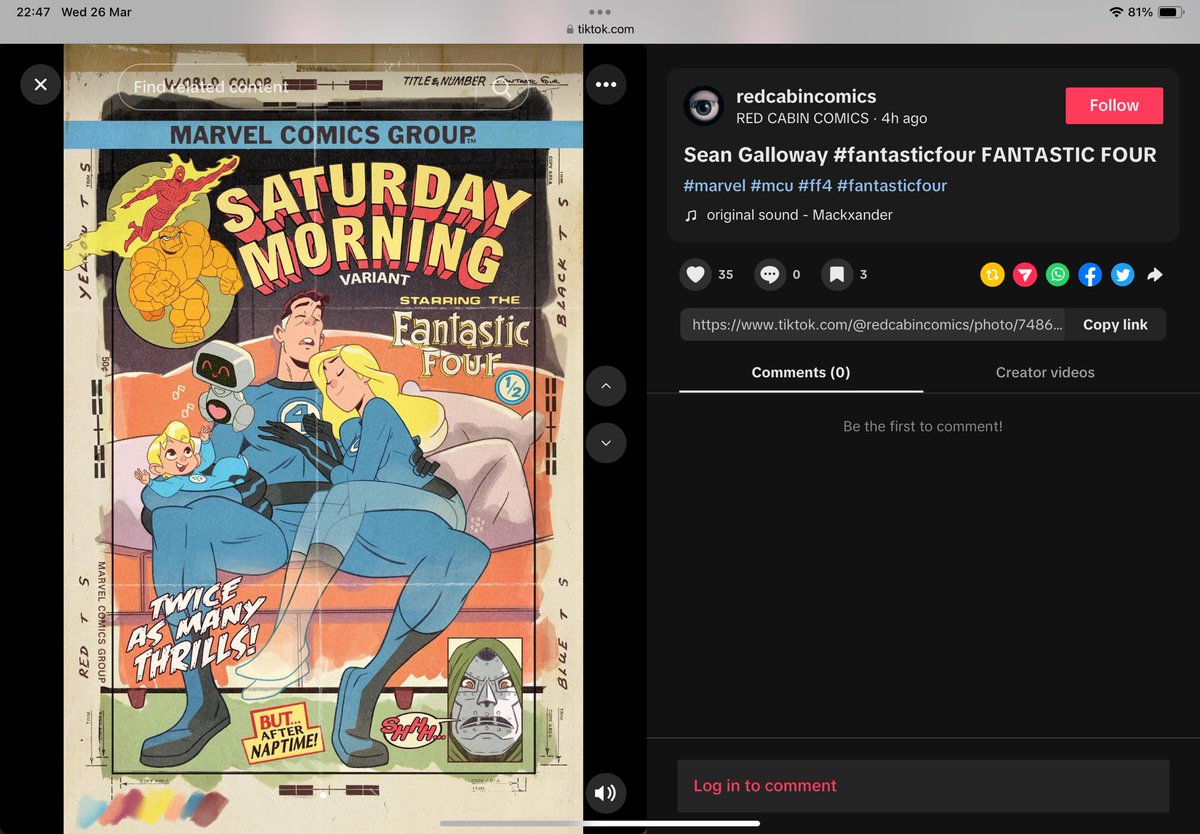Share to WhatsApp
Image resolution: width=1200 pixels, height=834 pixels.
tap(1057, 275)
